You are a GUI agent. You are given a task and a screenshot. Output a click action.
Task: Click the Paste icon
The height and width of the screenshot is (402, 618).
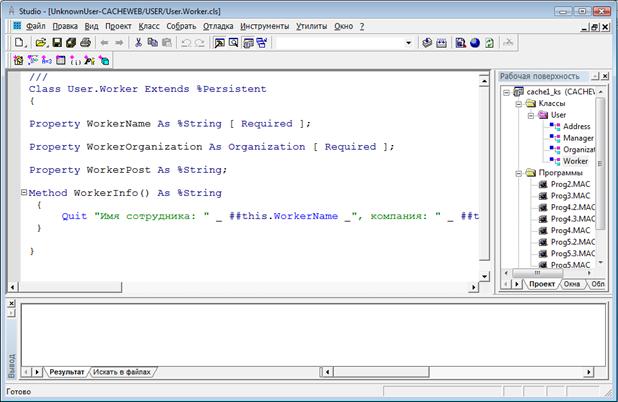[x=167, y=43]
